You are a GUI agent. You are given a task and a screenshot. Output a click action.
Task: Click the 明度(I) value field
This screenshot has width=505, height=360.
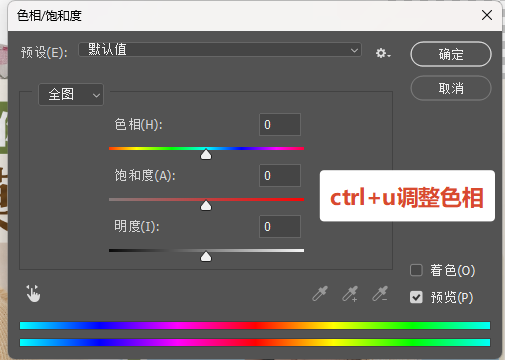[280, 227]
